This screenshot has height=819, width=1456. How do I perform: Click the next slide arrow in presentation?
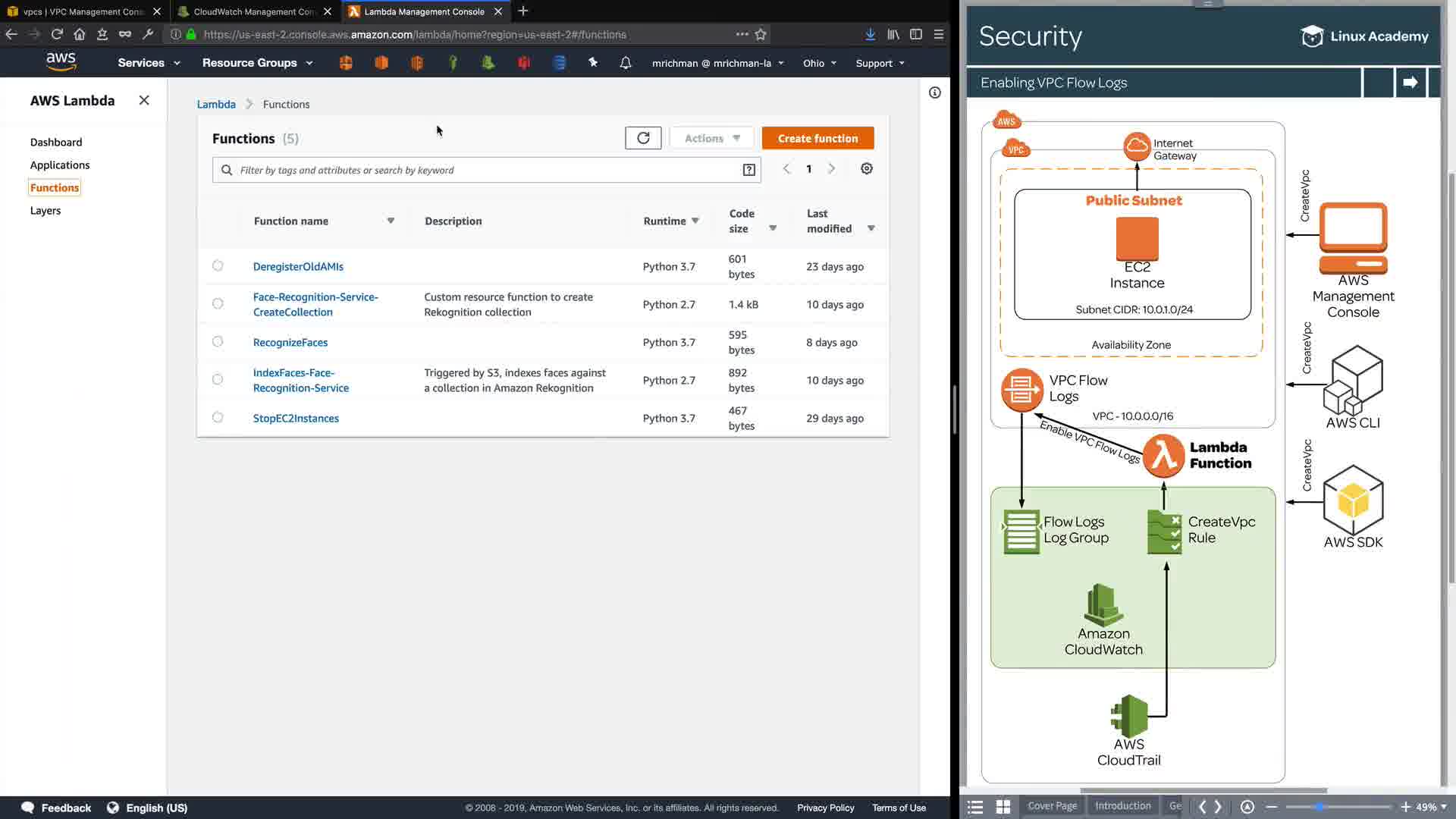tap(1410, 83)
